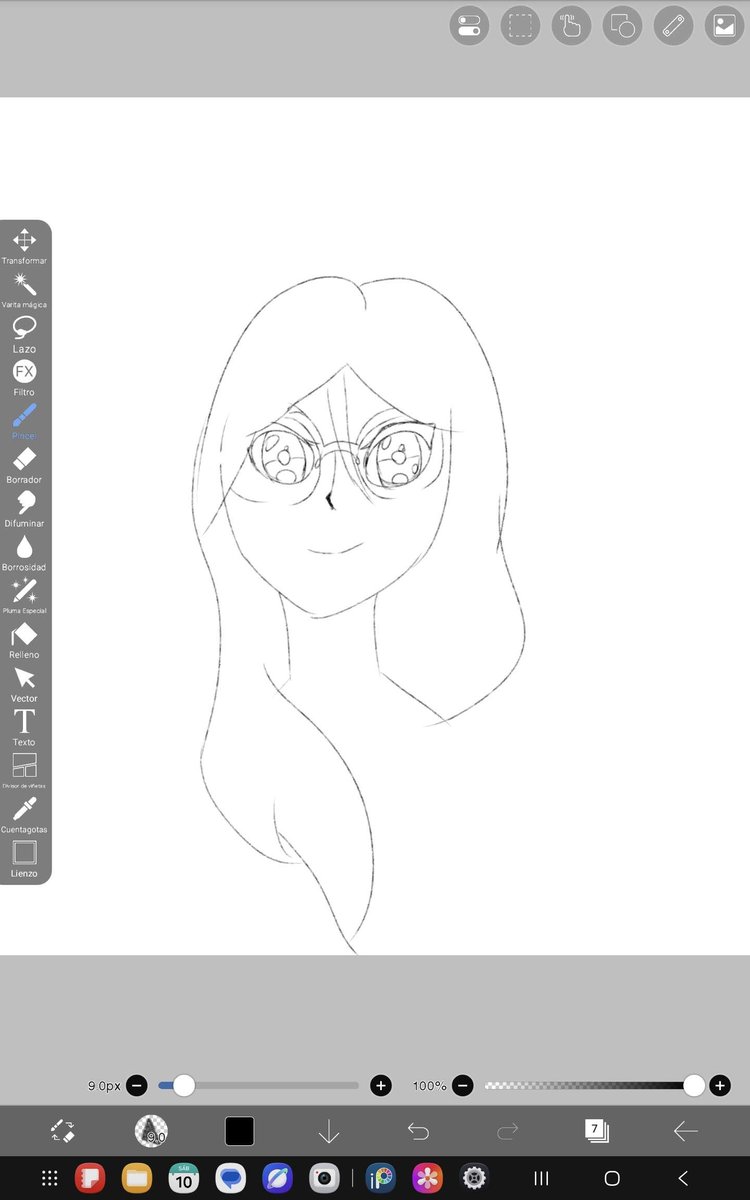This screenshot has width=750, height=1200.
Task: Select the Borrosidad blur tool
Action: pos(24,552)
